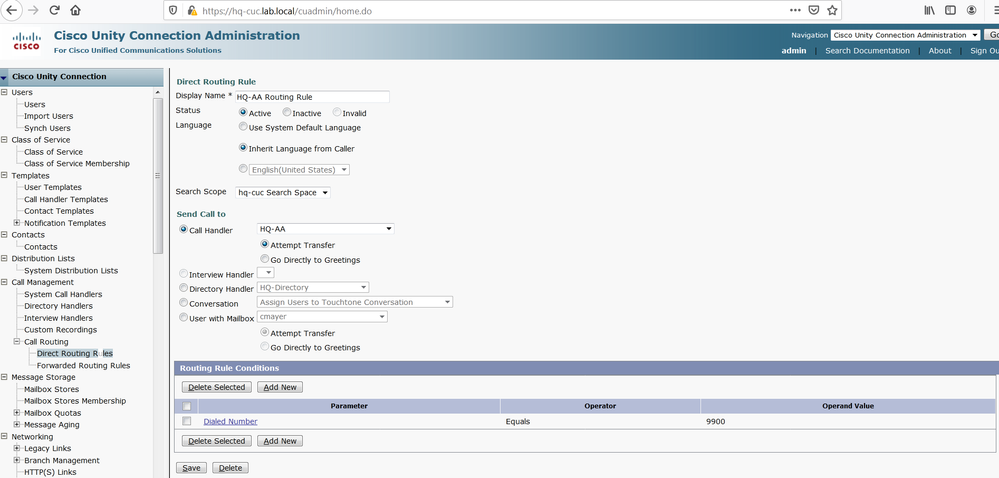
Task: Open the Search Scope dropdown
Action: tap(283, 192)
